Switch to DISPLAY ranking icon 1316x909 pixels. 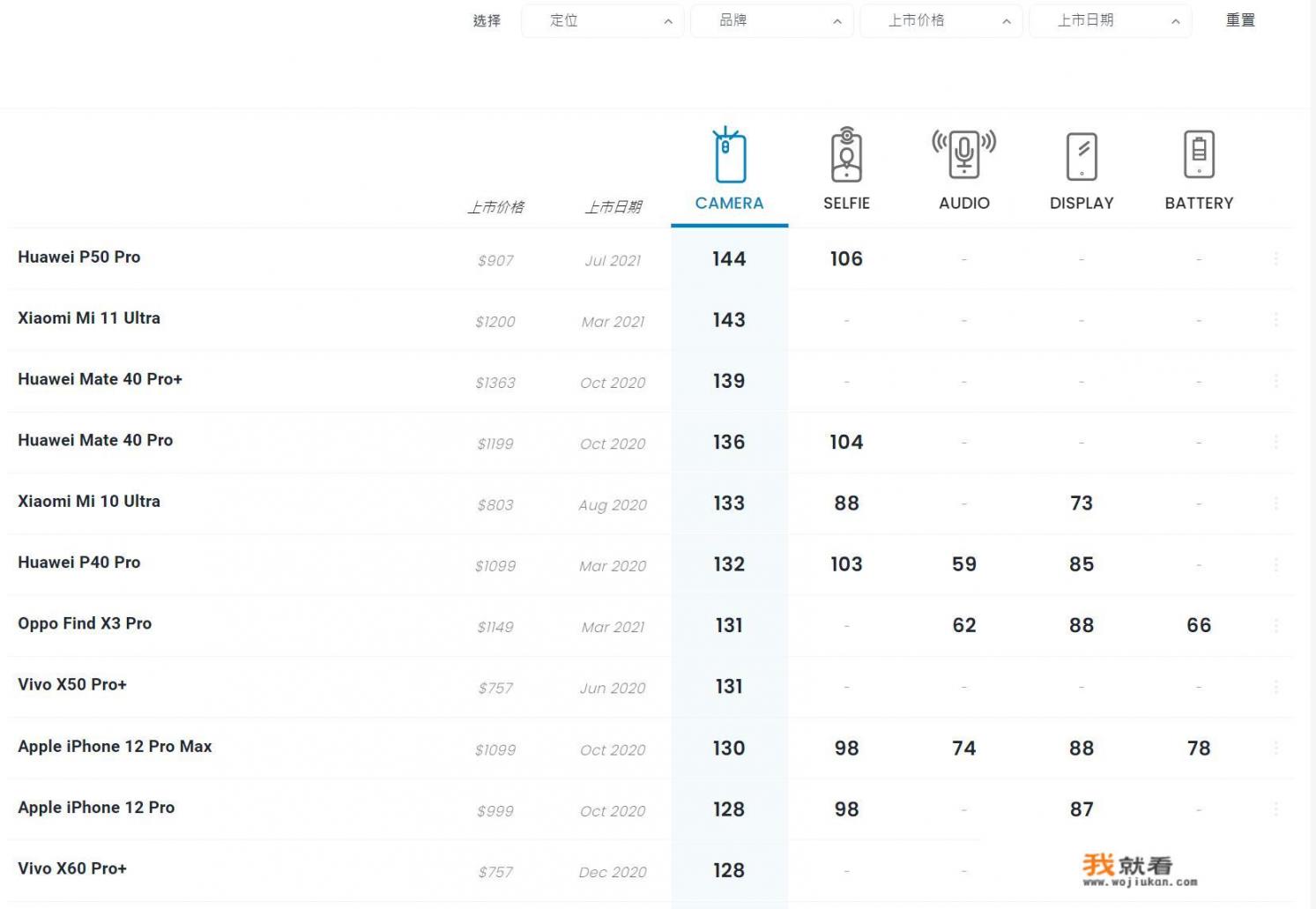tap(1082, 156)
